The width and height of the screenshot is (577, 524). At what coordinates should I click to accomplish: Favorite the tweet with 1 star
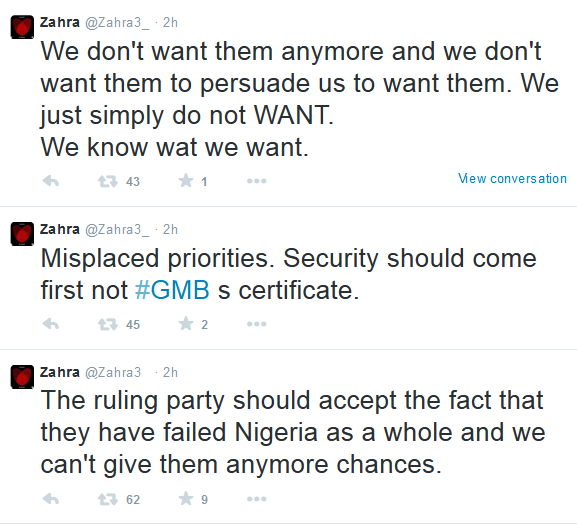(186, 181)
